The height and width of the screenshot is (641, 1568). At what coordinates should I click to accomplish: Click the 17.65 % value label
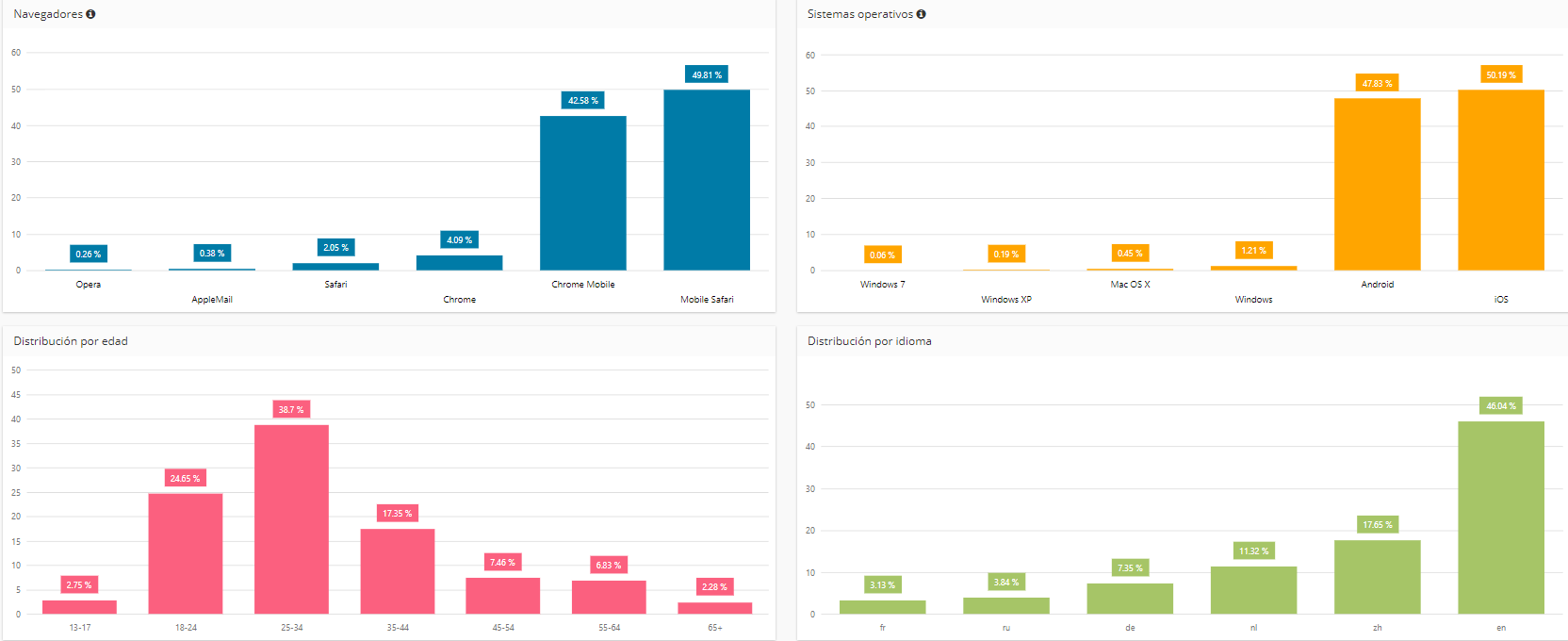pyautogui.click(x=1378, y=524)
